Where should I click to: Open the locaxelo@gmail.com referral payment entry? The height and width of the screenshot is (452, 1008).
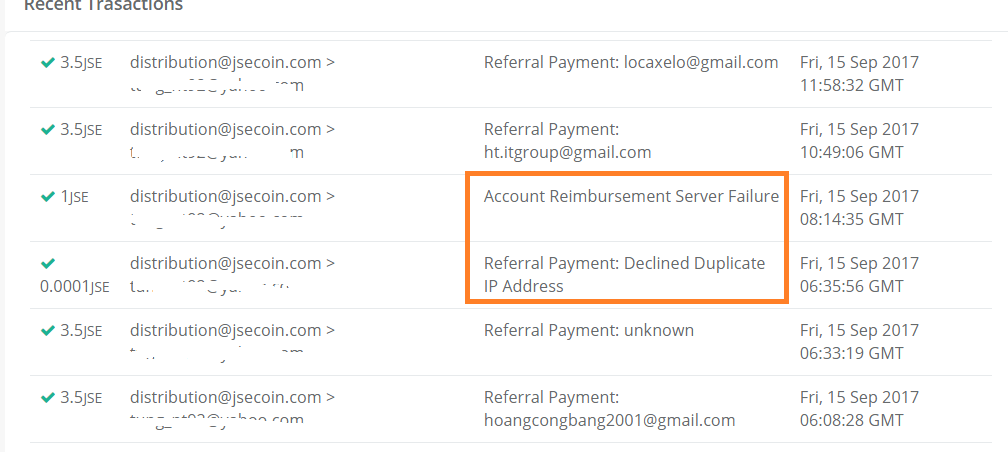pos(630,63)
